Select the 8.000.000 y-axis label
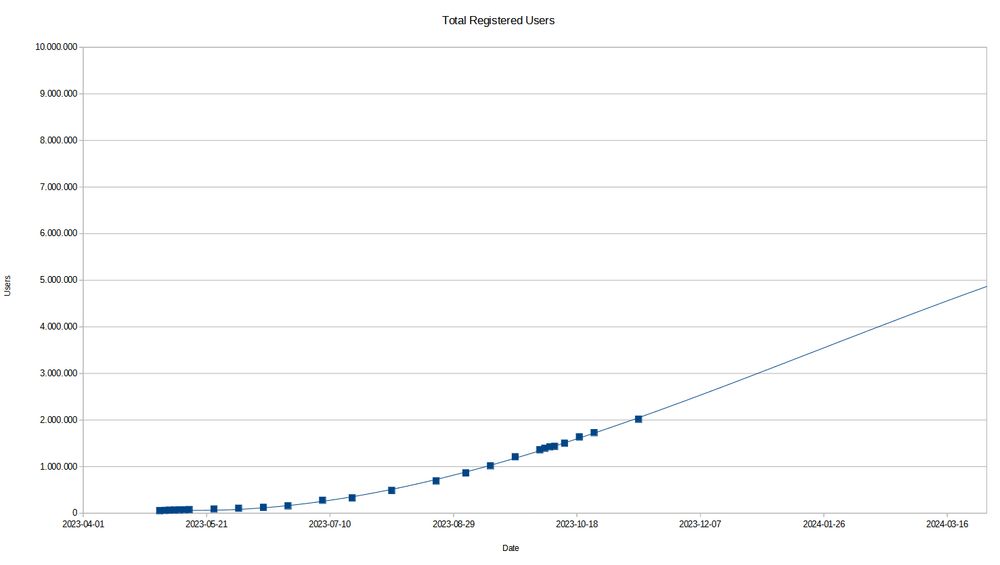The image size is (1000, 565). coord(59,140)
